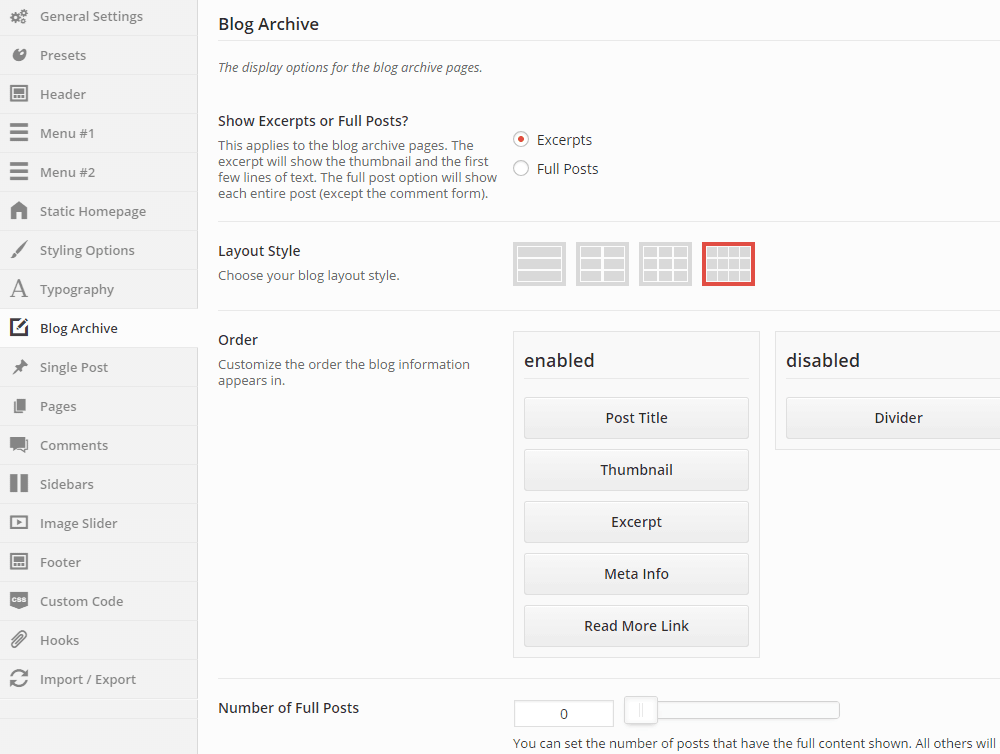Move Divider out of disabled list
This screenshot has height=754, width=1000.
897,418
